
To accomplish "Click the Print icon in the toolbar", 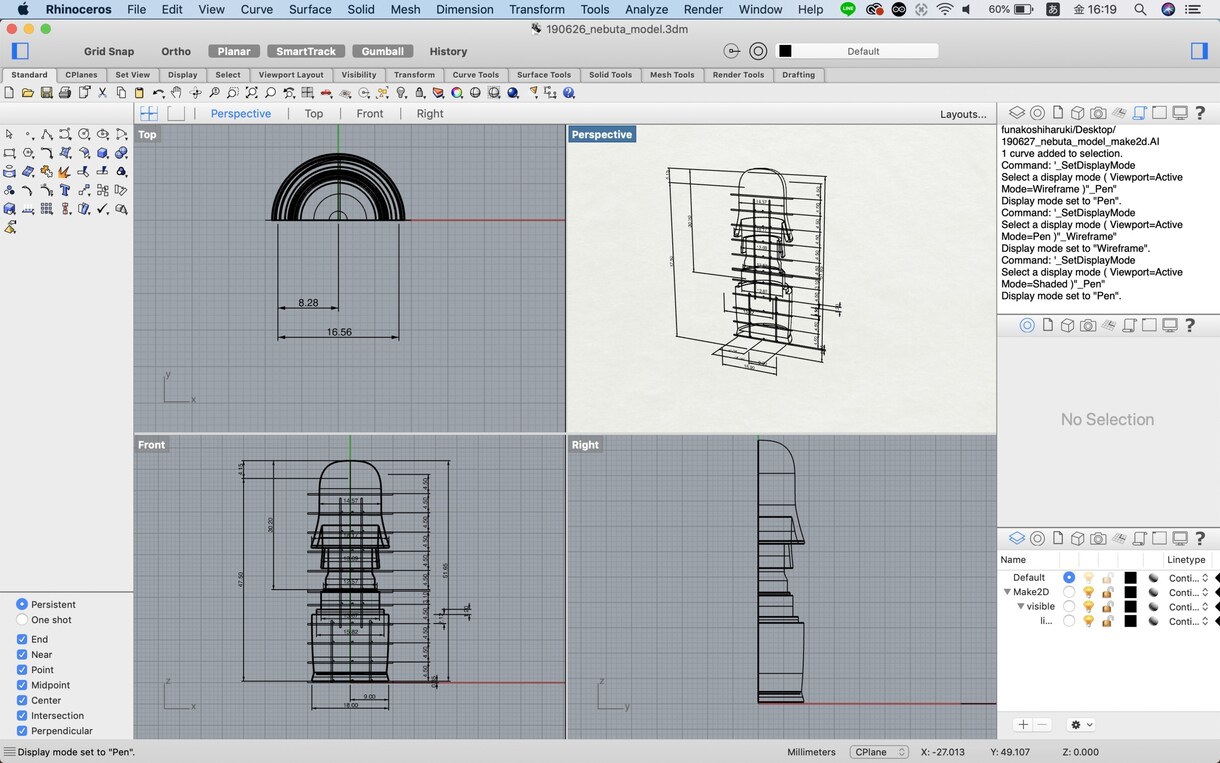I will coord(64,93).
